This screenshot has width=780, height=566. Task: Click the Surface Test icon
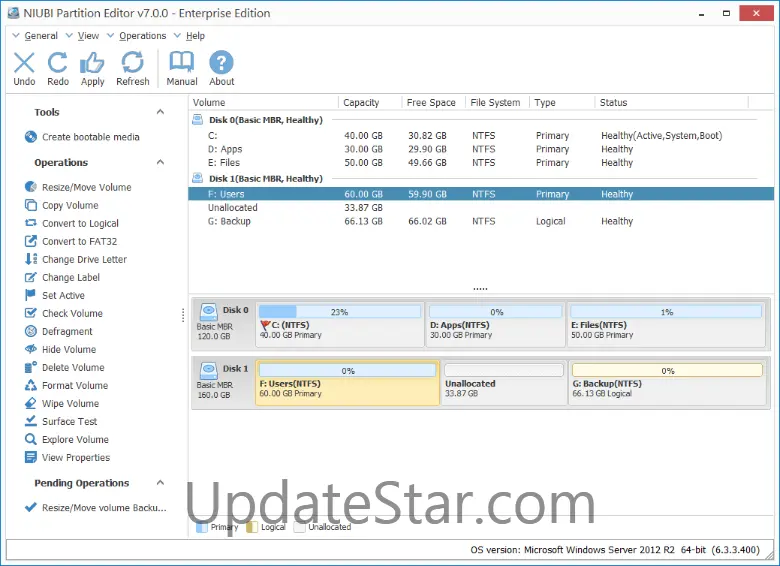coord(31,421)
